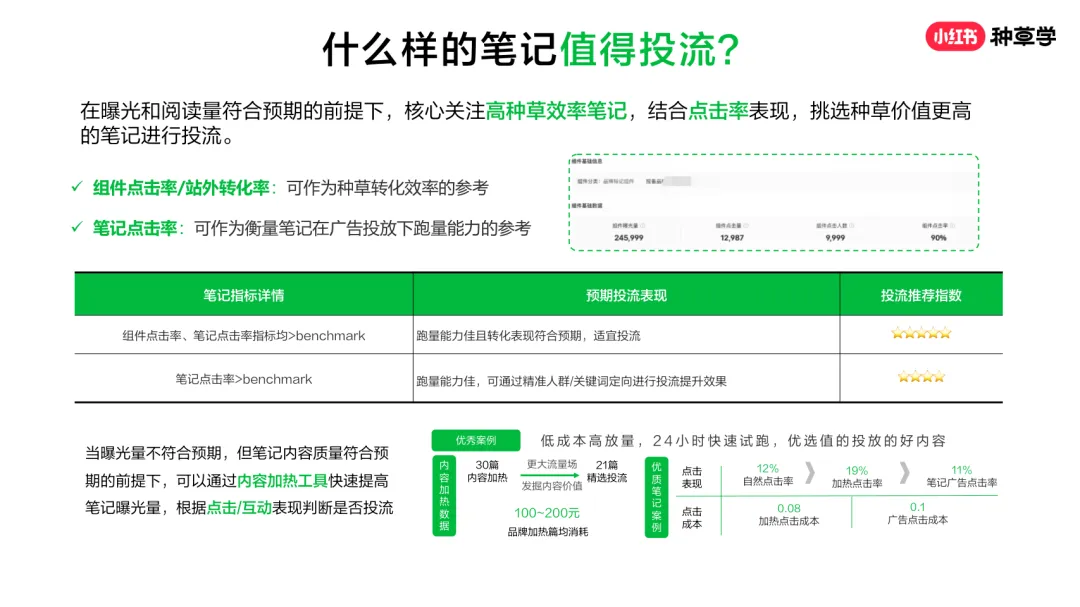Click the green arrow under 更大流量场
This screenshot has height=607, width=1080.
549,475
